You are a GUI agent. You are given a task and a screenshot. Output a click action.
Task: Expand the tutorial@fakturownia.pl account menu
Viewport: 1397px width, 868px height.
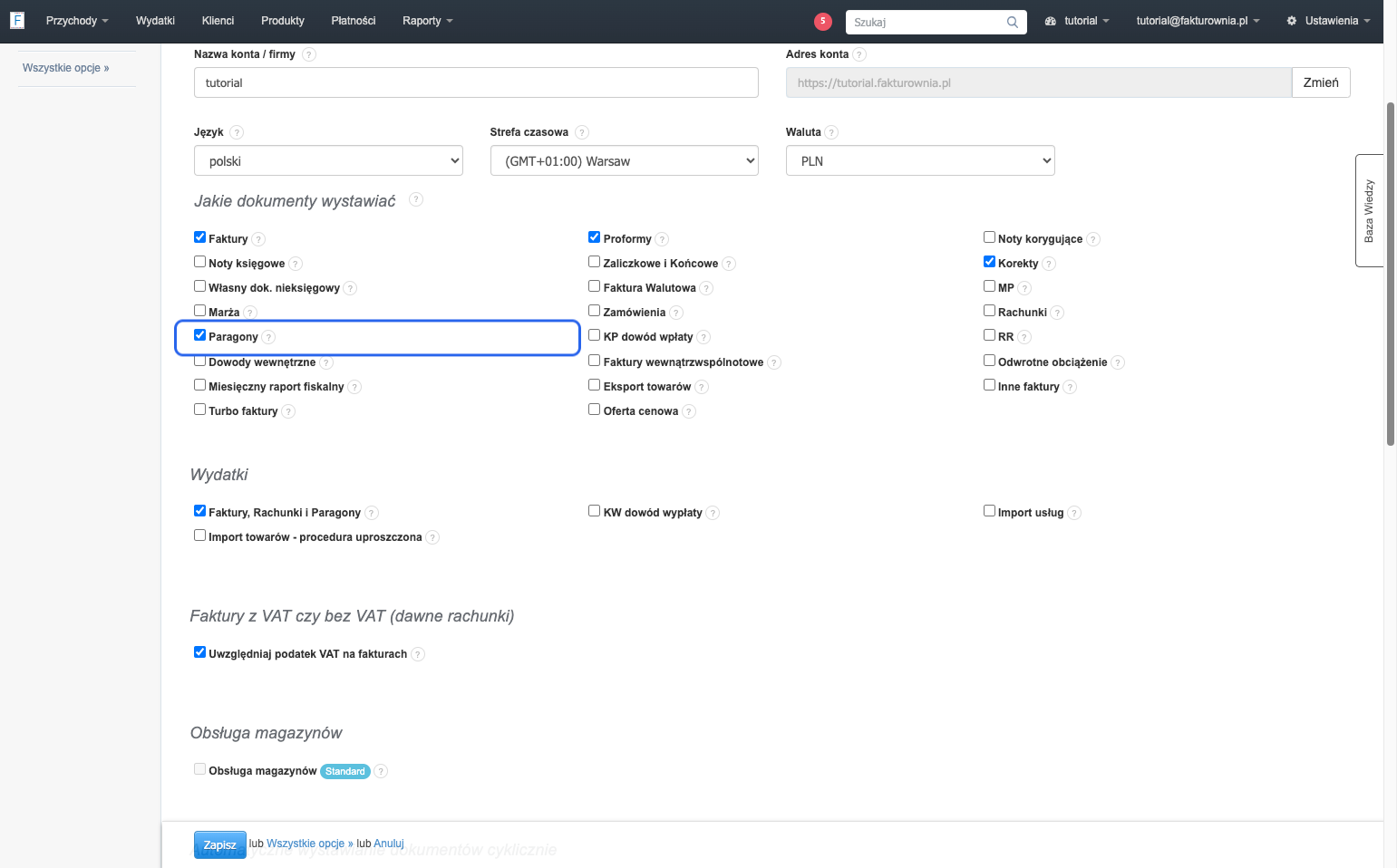1198,21
